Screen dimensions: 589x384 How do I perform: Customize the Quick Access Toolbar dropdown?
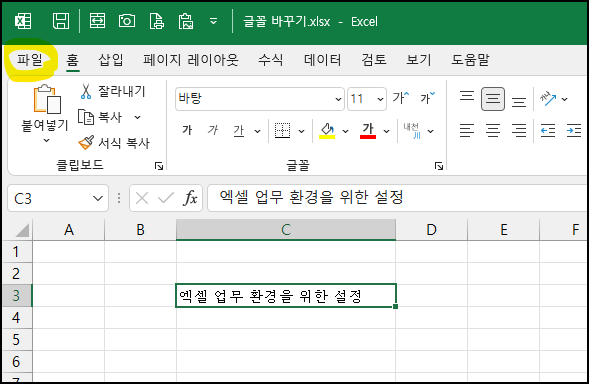(213, 21)
